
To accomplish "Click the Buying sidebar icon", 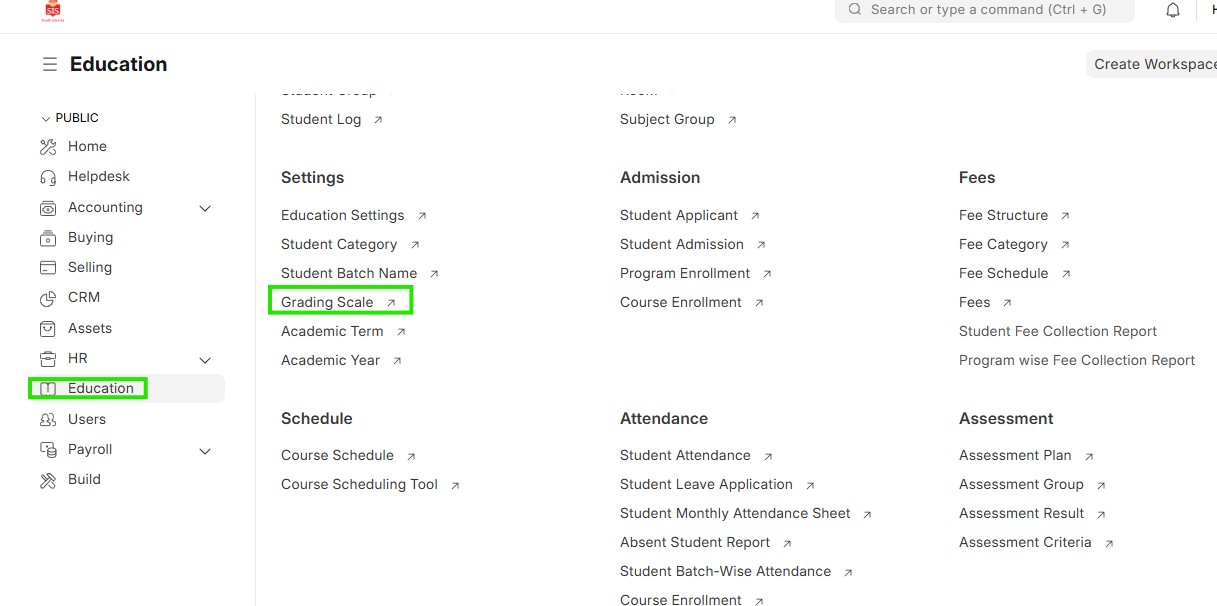I will tap(48, 238).
